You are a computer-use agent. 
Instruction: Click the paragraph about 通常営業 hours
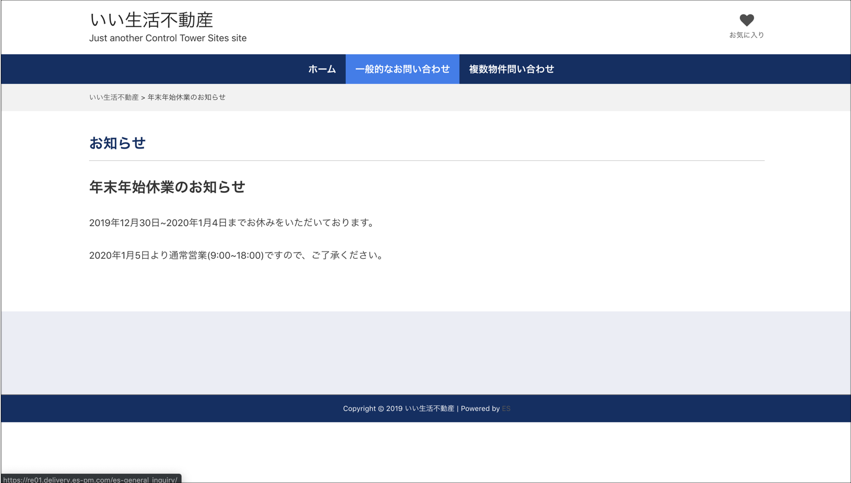pos(237,255)
